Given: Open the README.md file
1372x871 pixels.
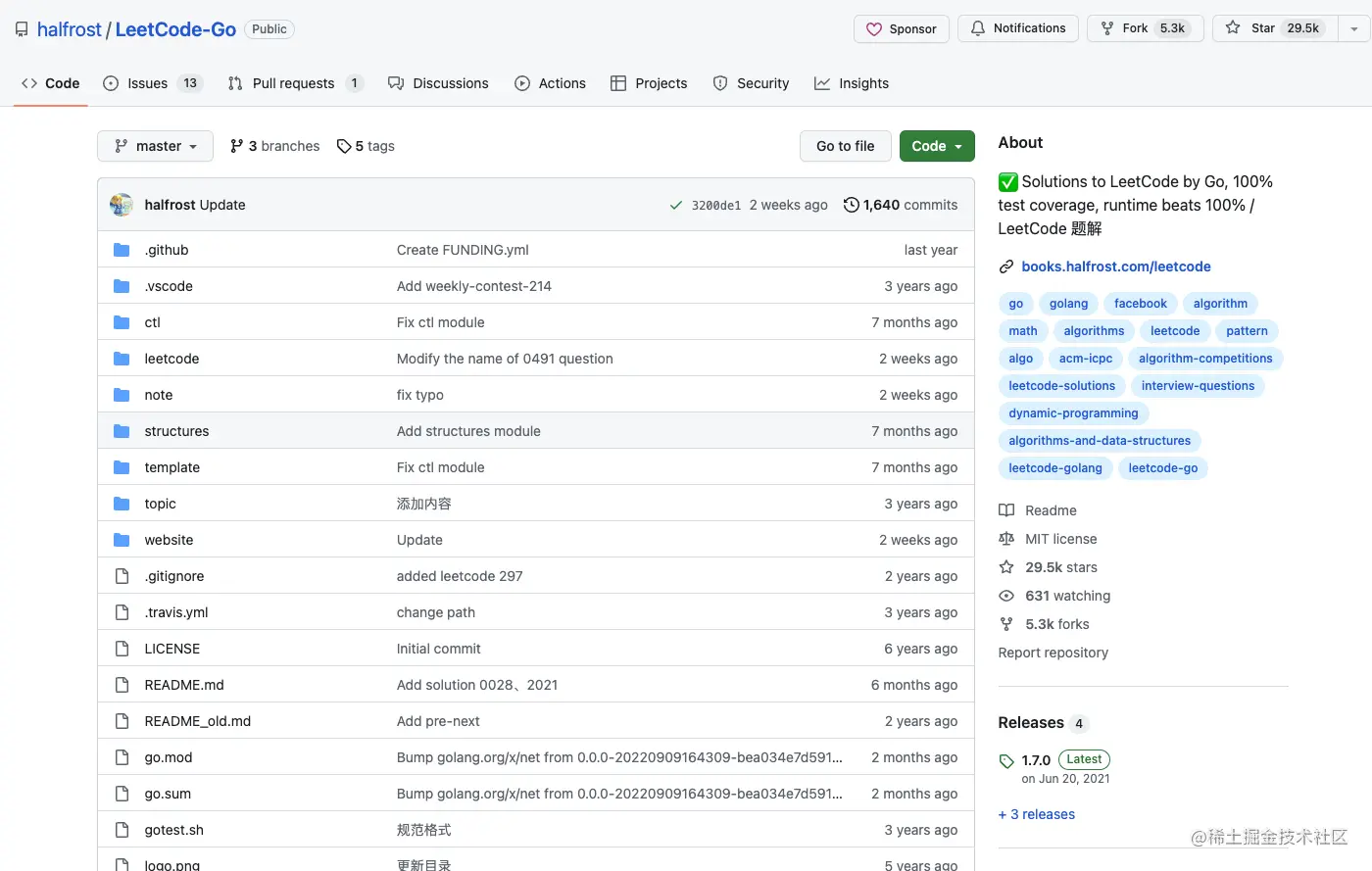Looking at the screenshot, I should [x=184, y=685].
